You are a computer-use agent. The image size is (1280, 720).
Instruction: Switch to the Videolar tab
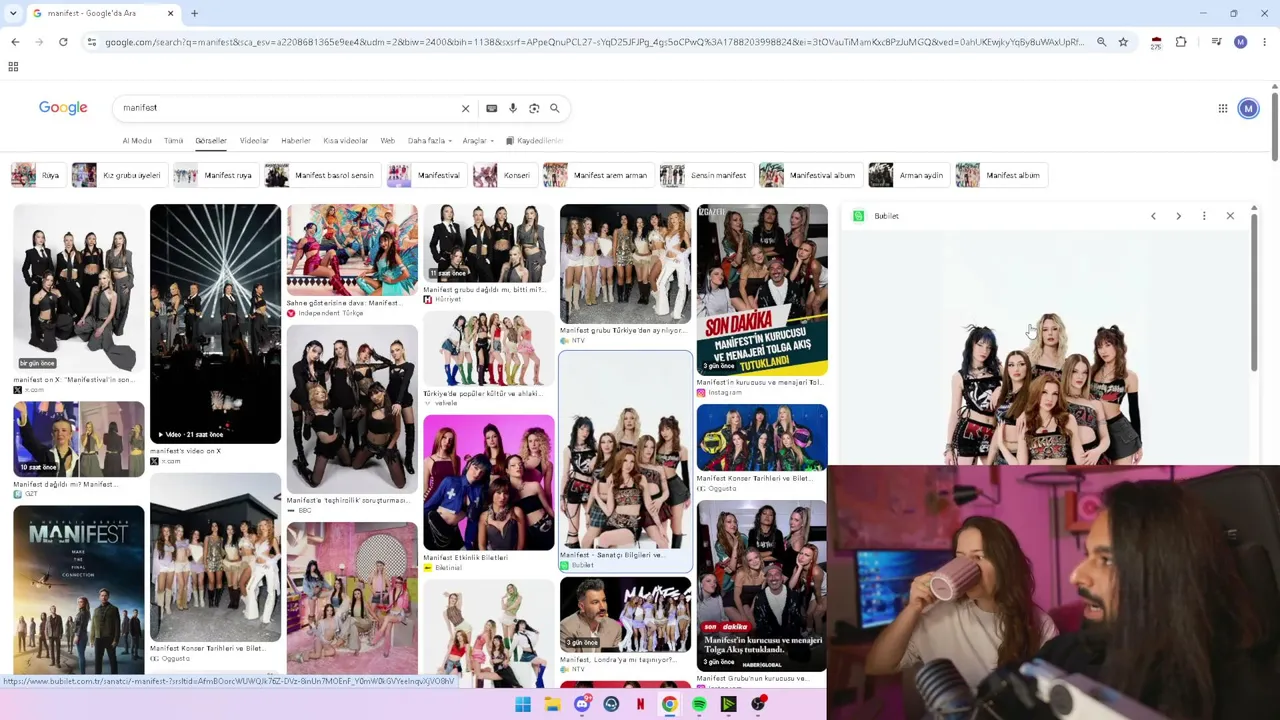254,141
